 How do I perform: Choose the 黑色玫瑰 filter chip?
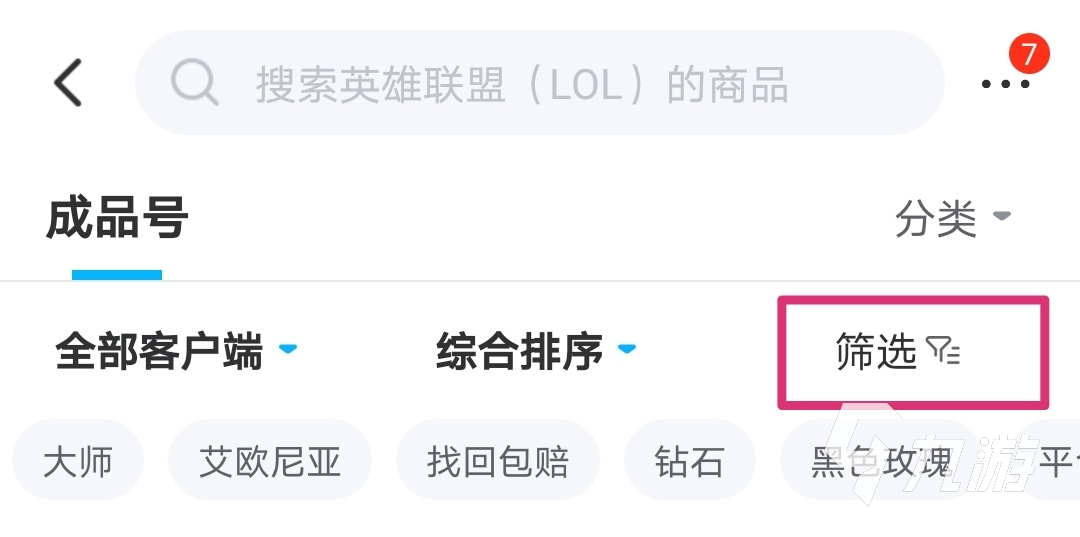[882, 462]
